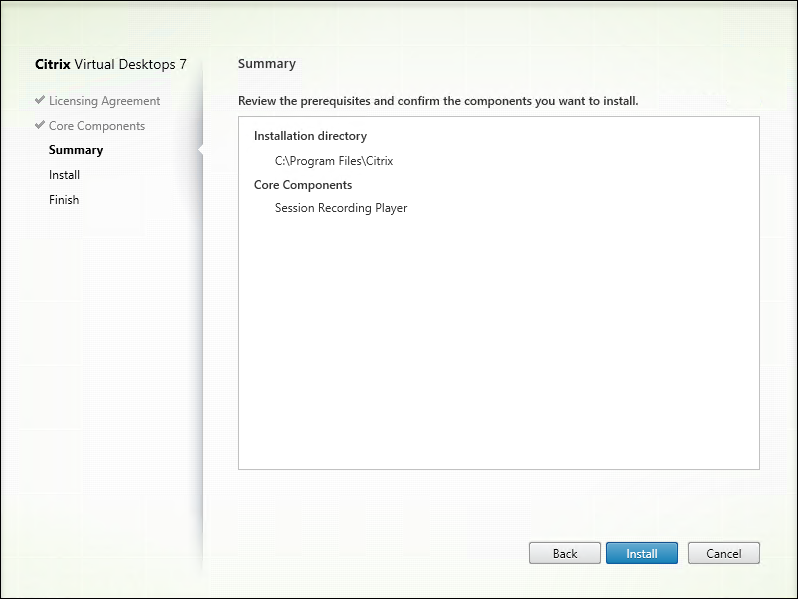
Task: Click the Summary page heading
Action: (x=267, y=64)
